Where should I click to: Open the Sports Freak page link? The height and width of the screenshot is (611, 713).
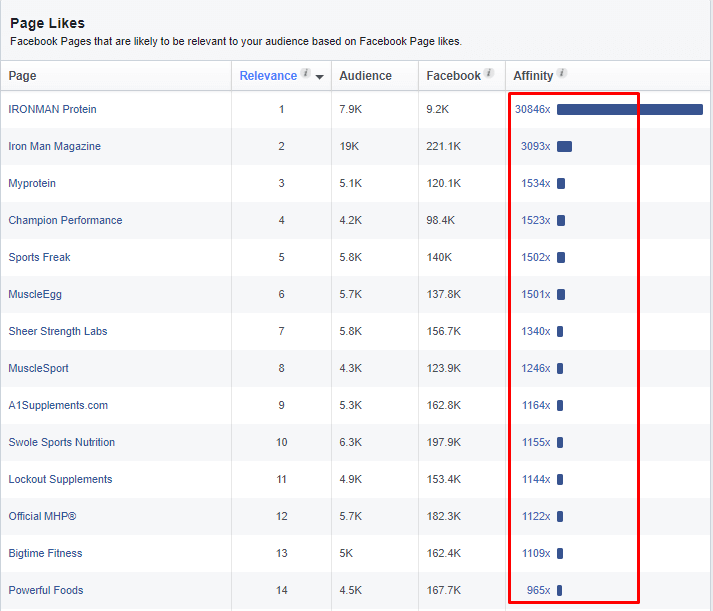pyautogui.click(x=40, y=257)
